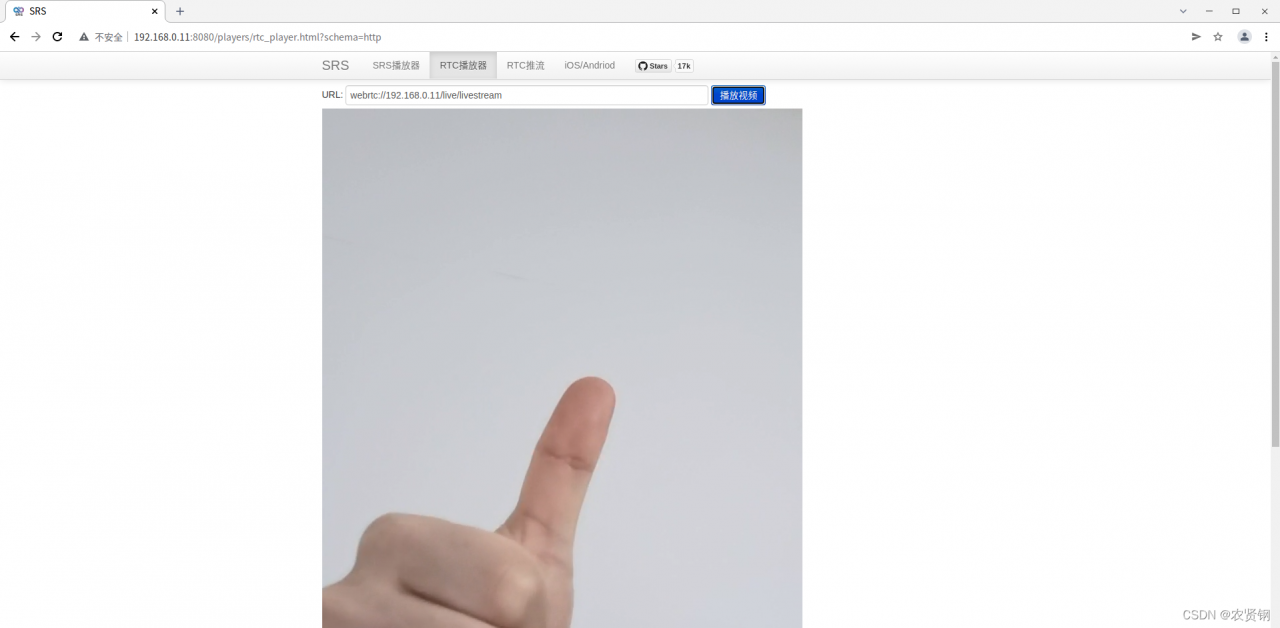Click the browser forward arrow
Screen dimensions: 1280x628
point(36,37)
